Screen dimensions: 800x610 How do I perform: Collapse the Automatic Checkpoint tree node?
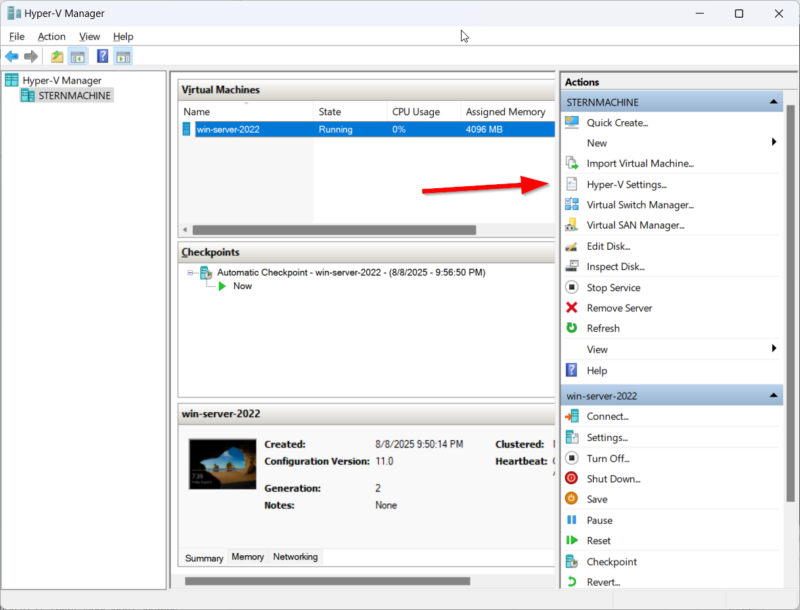coord(190,273)
